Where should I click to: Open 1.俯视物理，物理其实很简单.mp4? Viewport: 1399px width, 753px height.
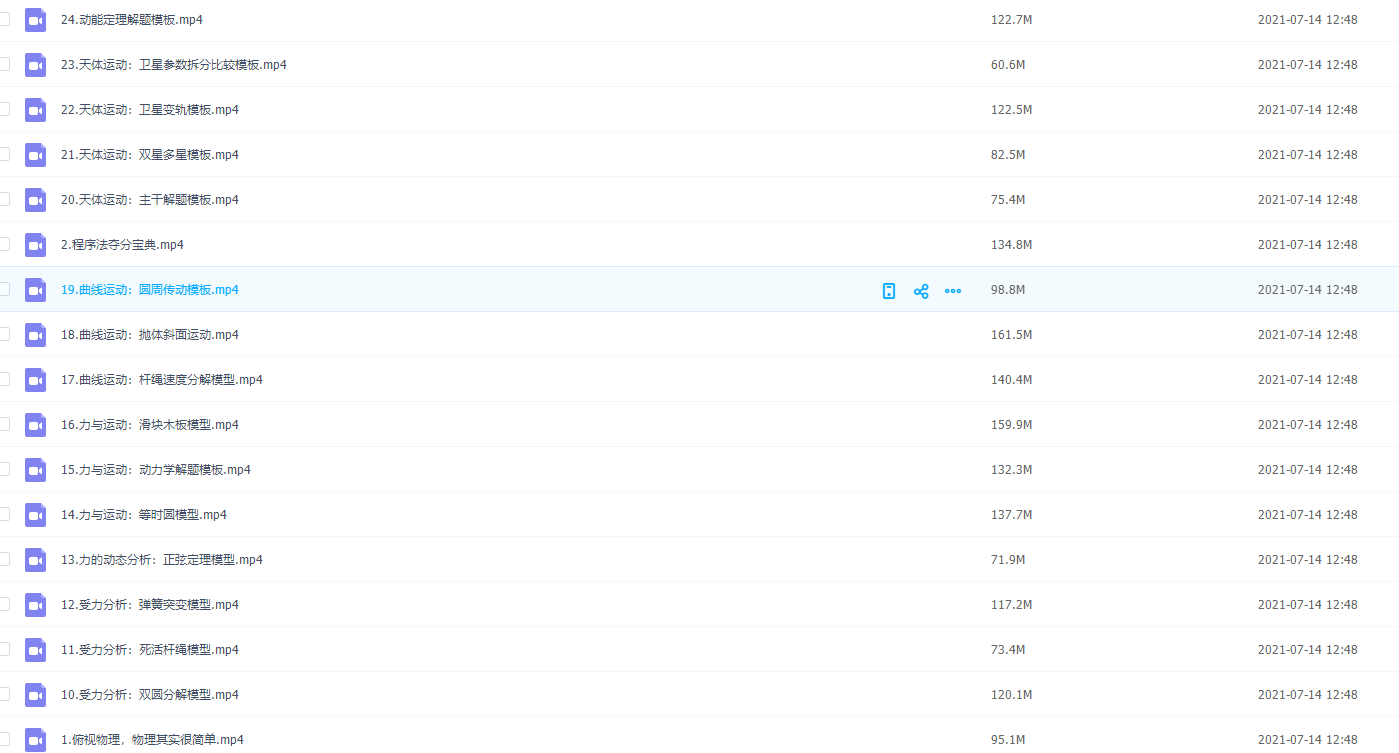tap(152, 740)
